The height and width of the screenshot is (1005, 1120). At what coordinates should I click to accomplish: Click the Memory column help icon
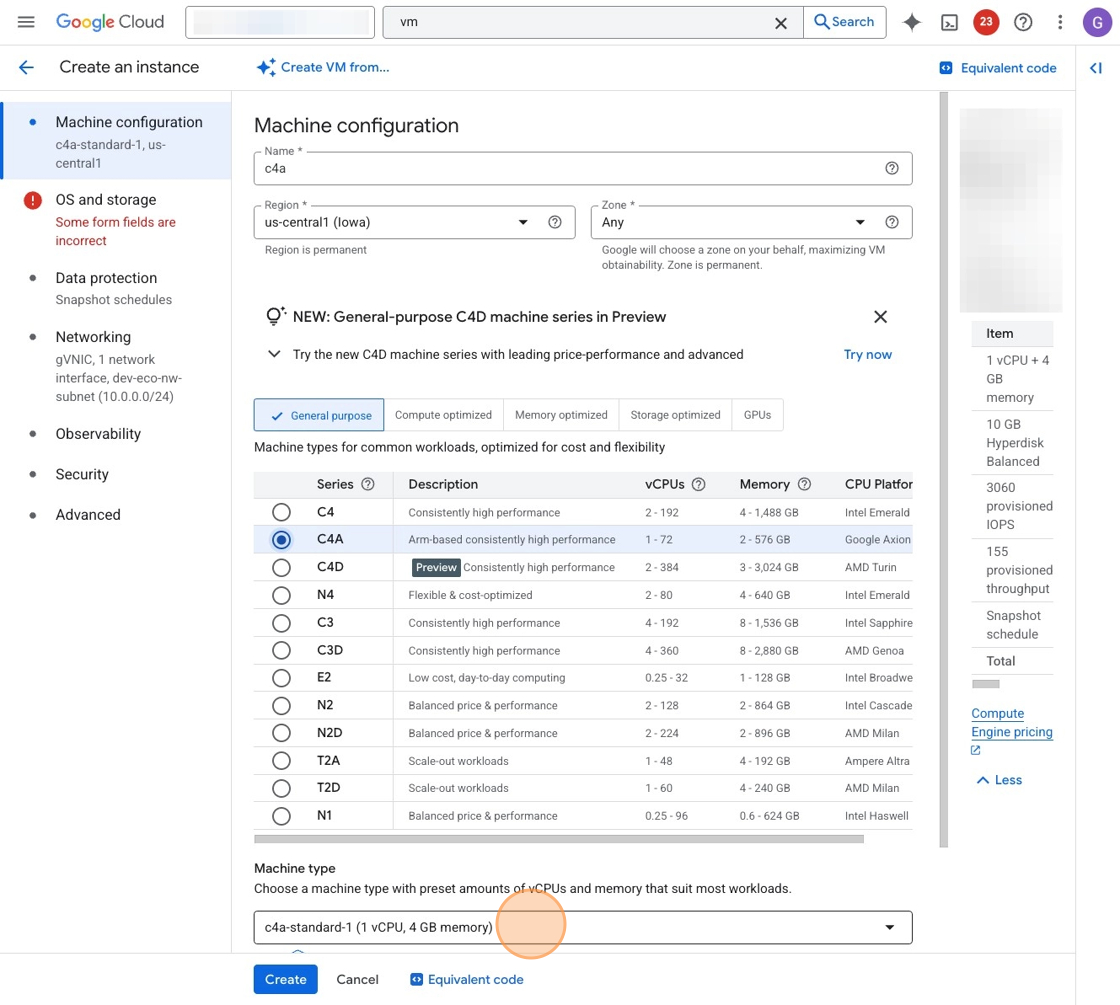point(804,484)
